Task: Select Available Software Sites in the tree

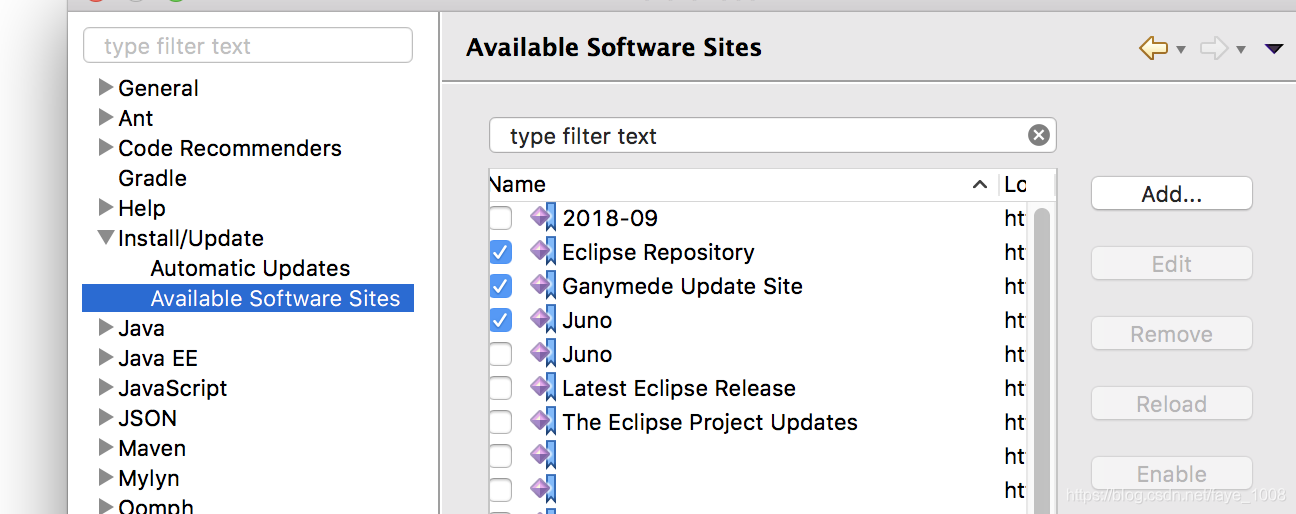Action: tap(275, 298)
